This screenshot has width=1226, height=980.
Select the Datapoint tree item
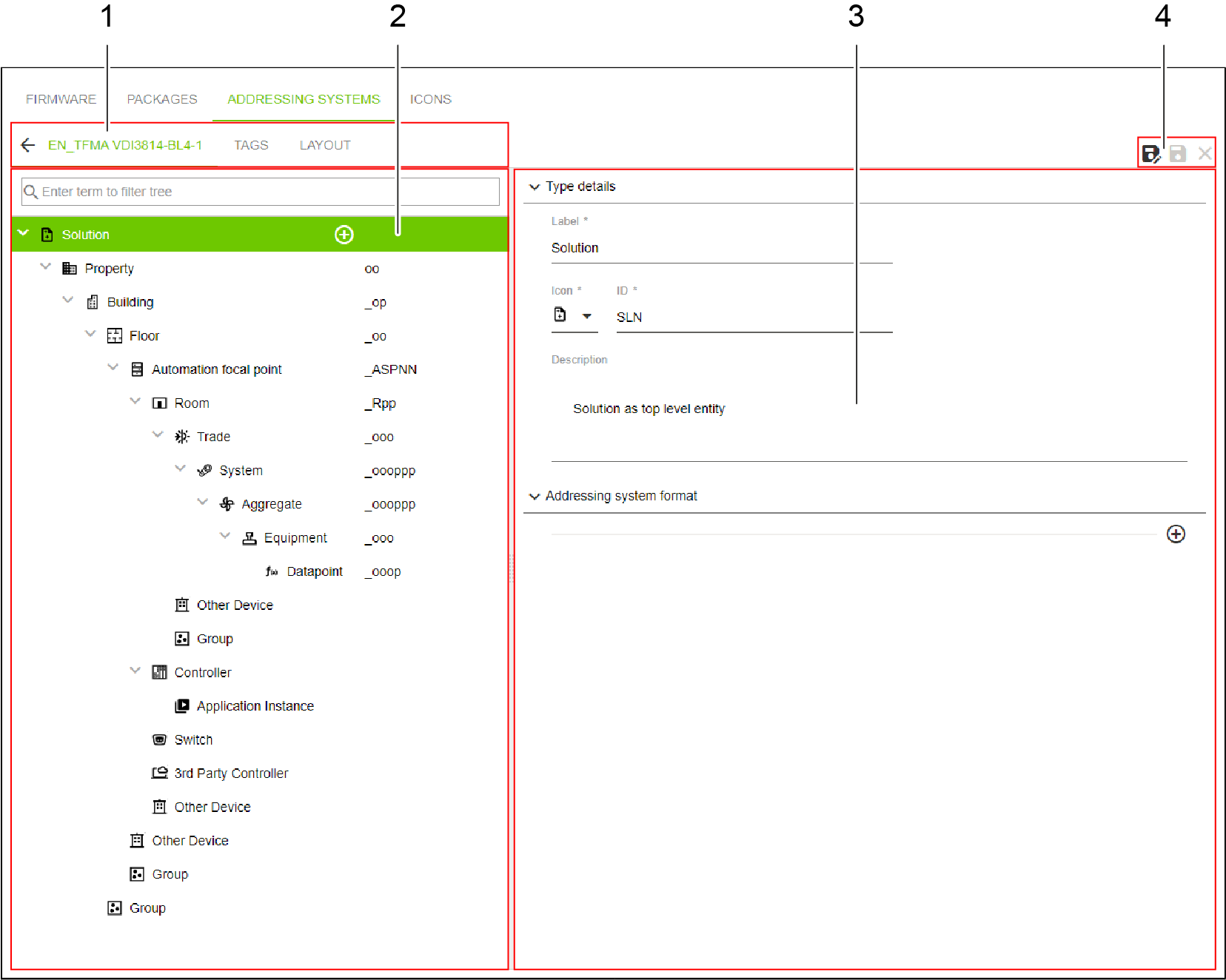[x=314, y=571]
